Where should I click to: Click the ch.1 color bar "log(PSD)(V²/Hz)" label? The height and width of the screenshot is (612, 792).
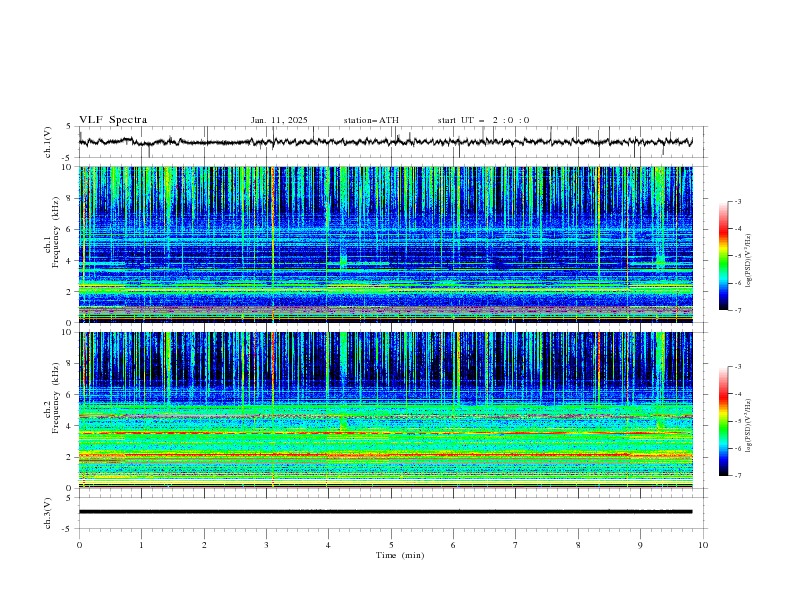[749, 261]
